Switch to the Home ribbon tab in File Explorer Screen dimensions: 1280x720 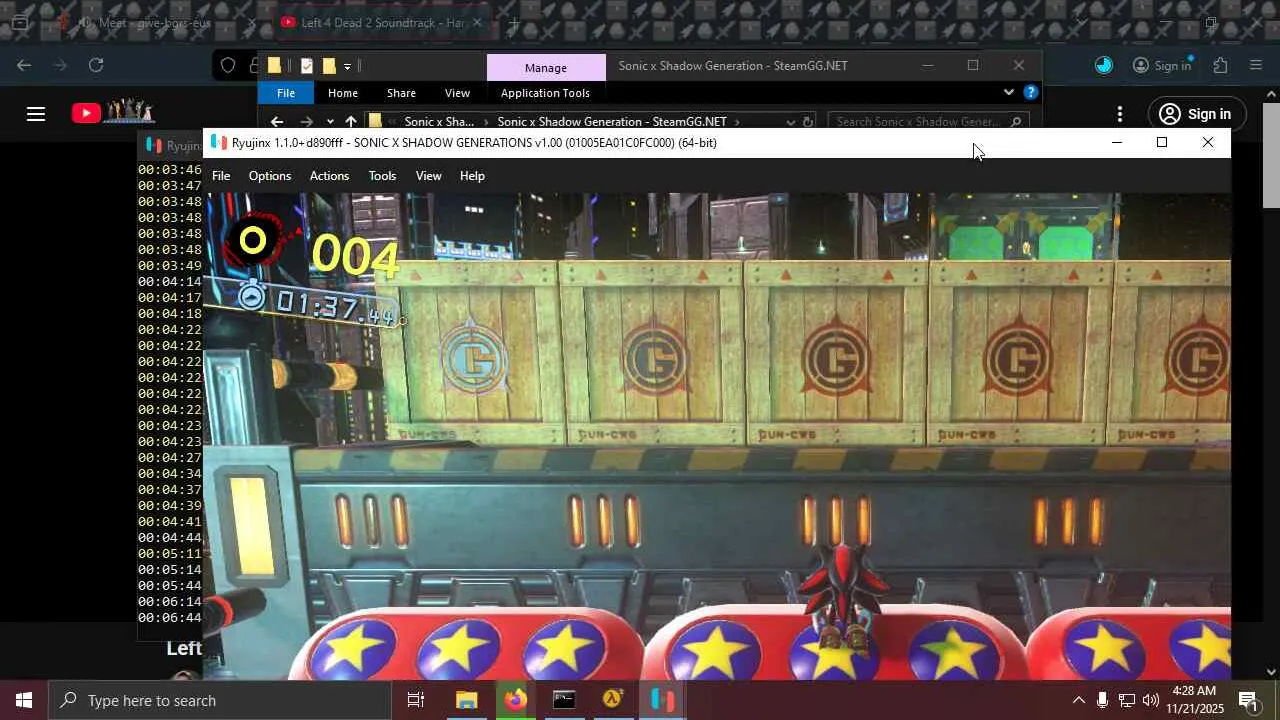pyautogui.click(x=343, y=93)
